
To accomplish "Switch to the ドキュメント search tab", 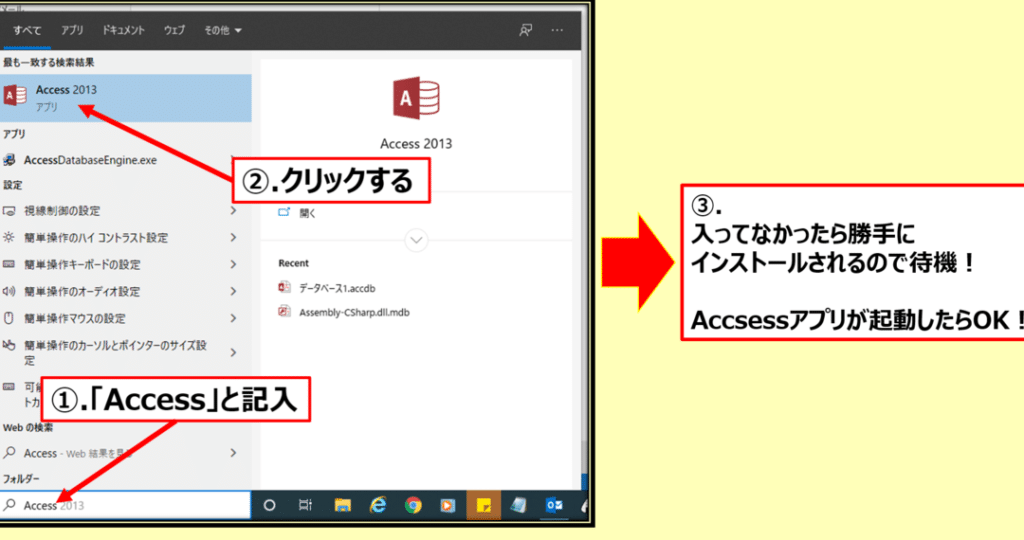I will pos(124,31).
